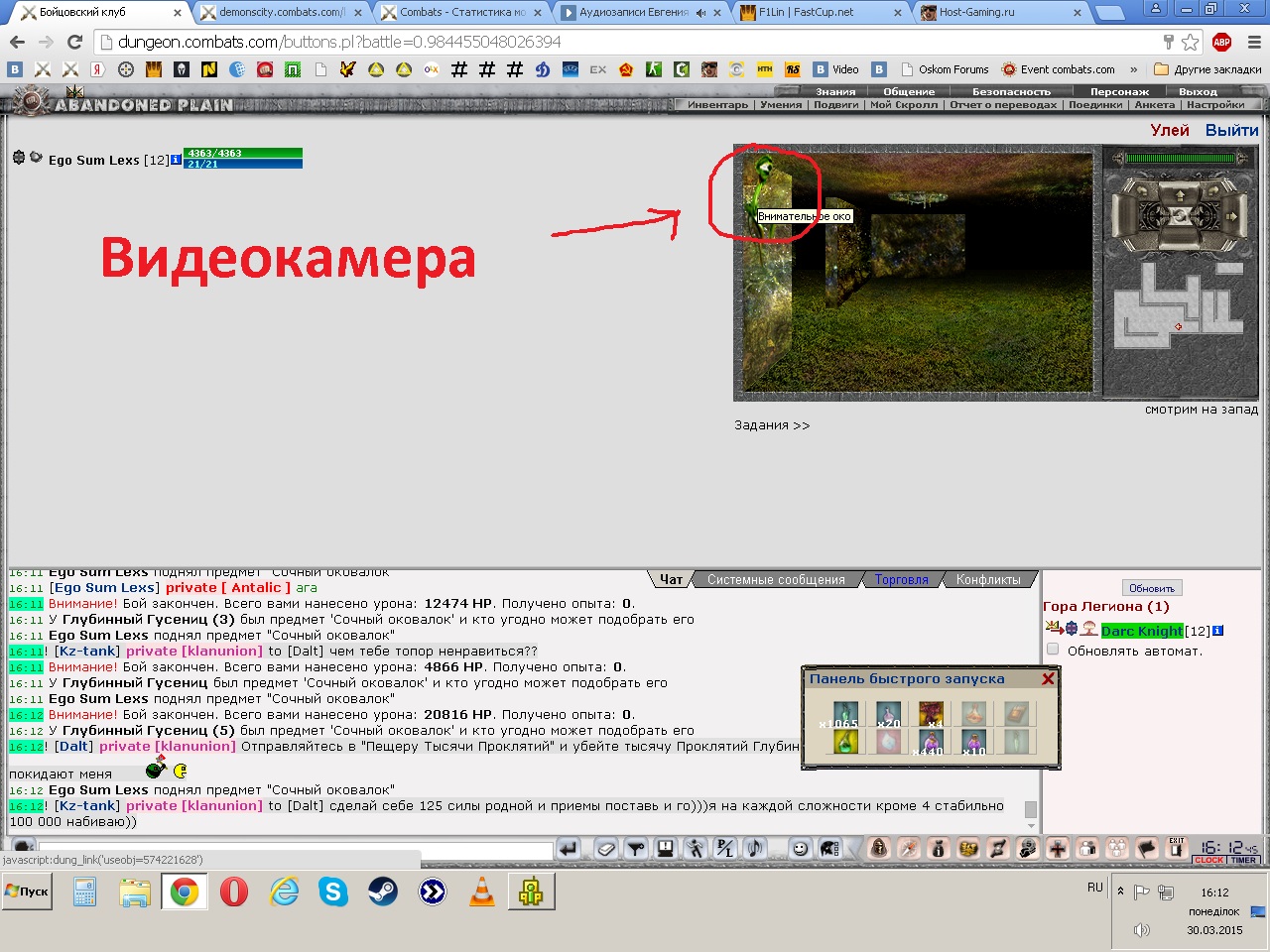This screenshot has height=952, width=1270.
Task: Click the send message arrow button in chat toolbar
Action: (568, 849)
